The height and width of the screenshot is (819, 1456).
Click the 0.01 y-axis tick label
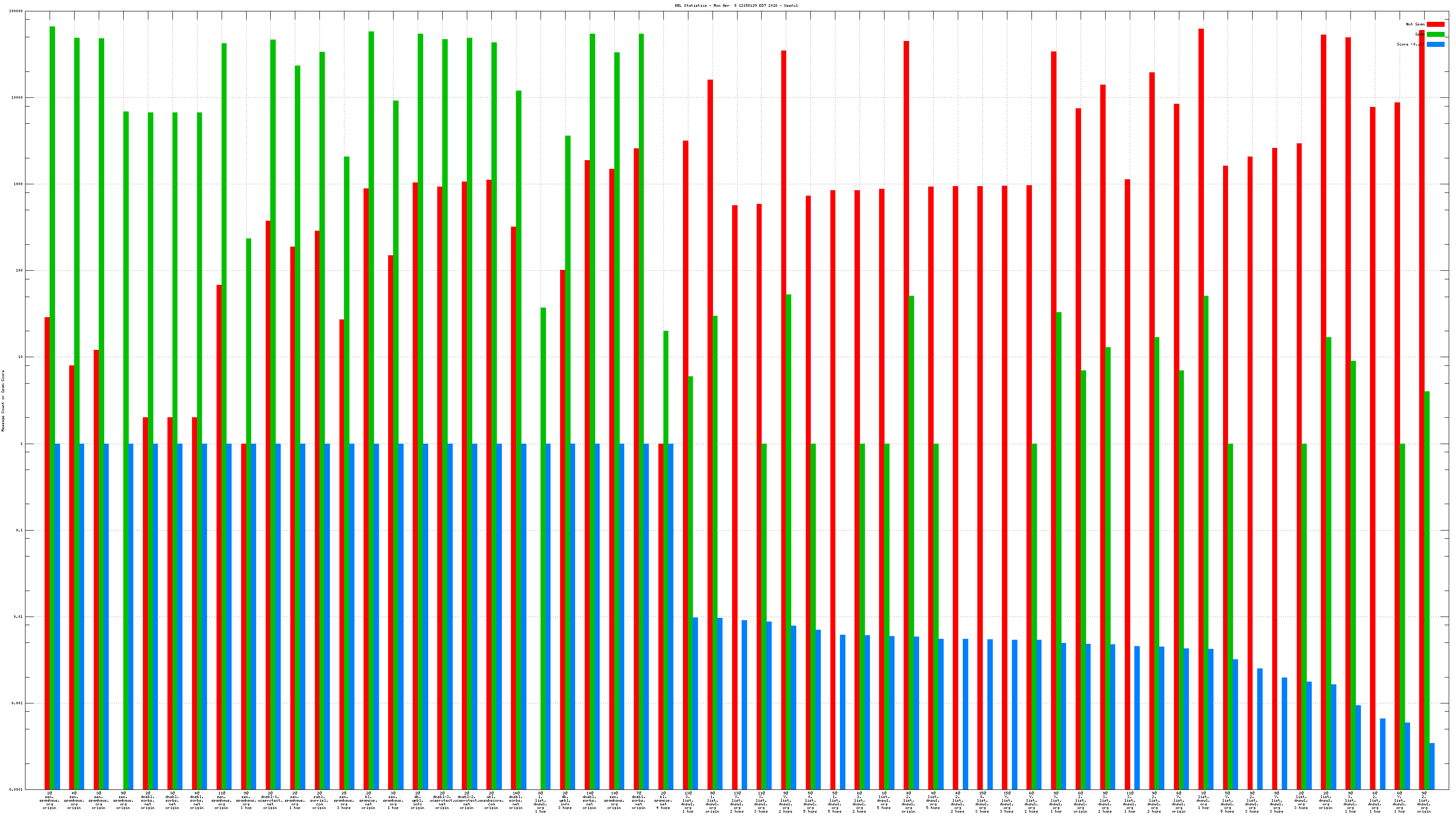[19, 617]
